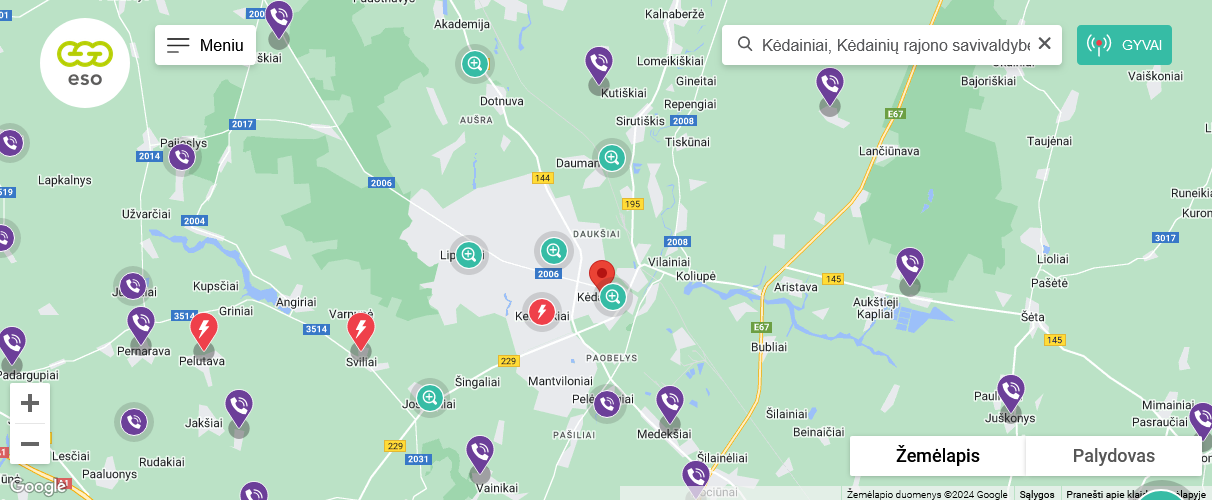This screenshot has height=500, width=1212.
Task: Click the purple phone marker near Aukštieji Kapliai
Action: (x=910, y=267)
